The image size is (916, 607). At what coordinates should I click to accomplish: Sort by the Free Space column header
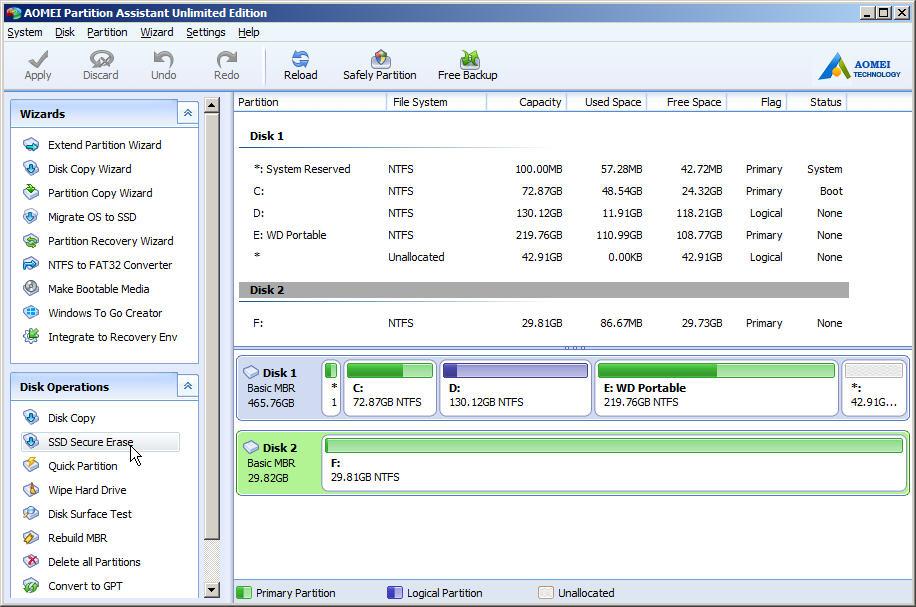coord(688,102)
